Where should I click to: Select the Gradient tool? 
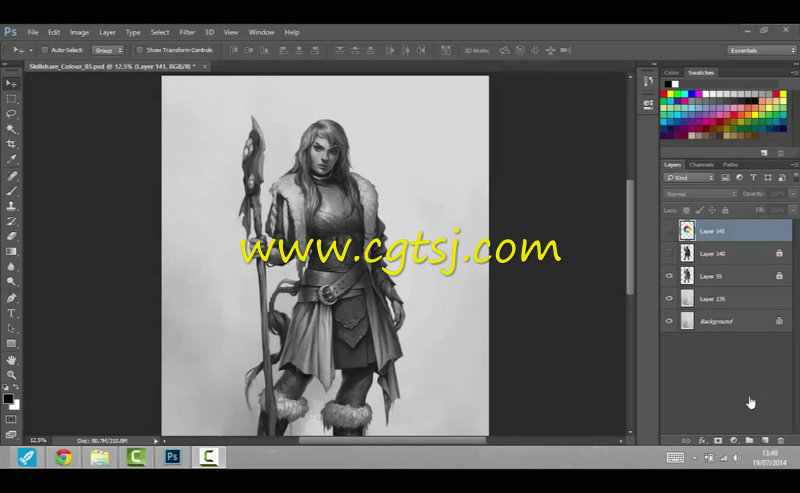[x=11, y=251]
